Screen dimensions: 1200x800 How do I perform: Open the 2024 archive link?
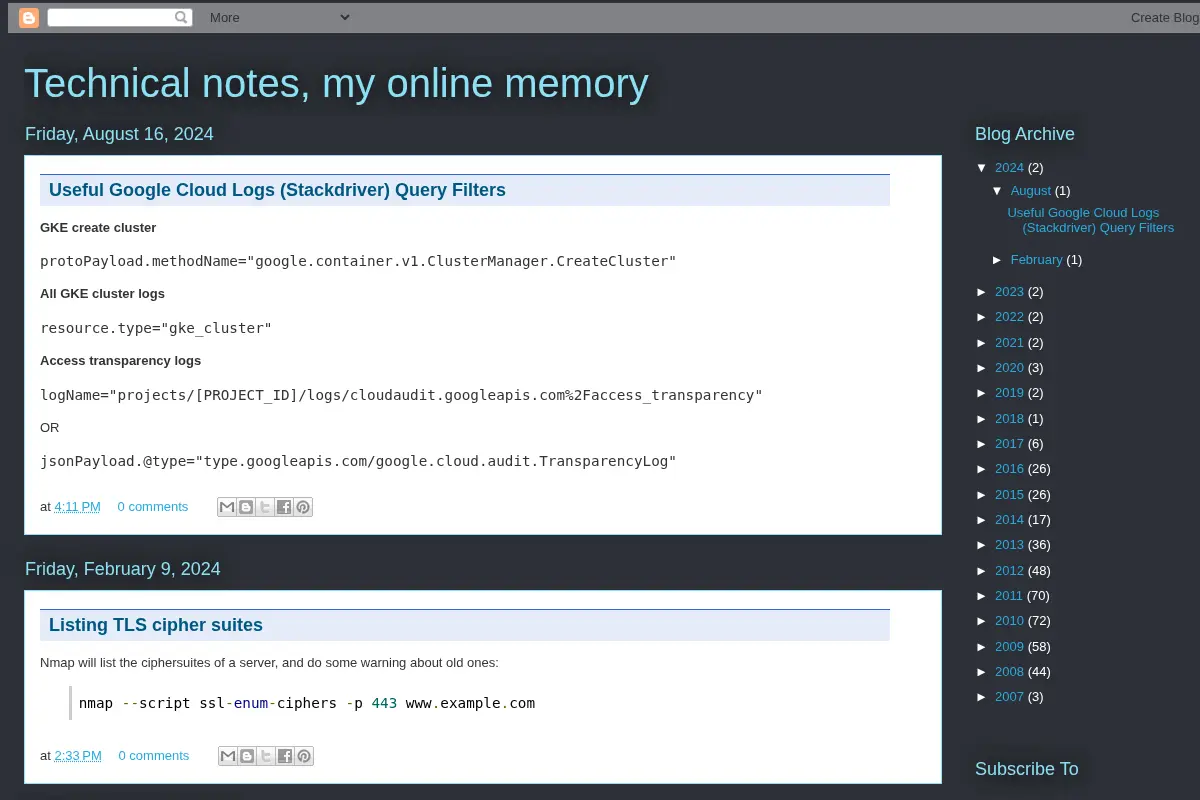pos(1009,167)
